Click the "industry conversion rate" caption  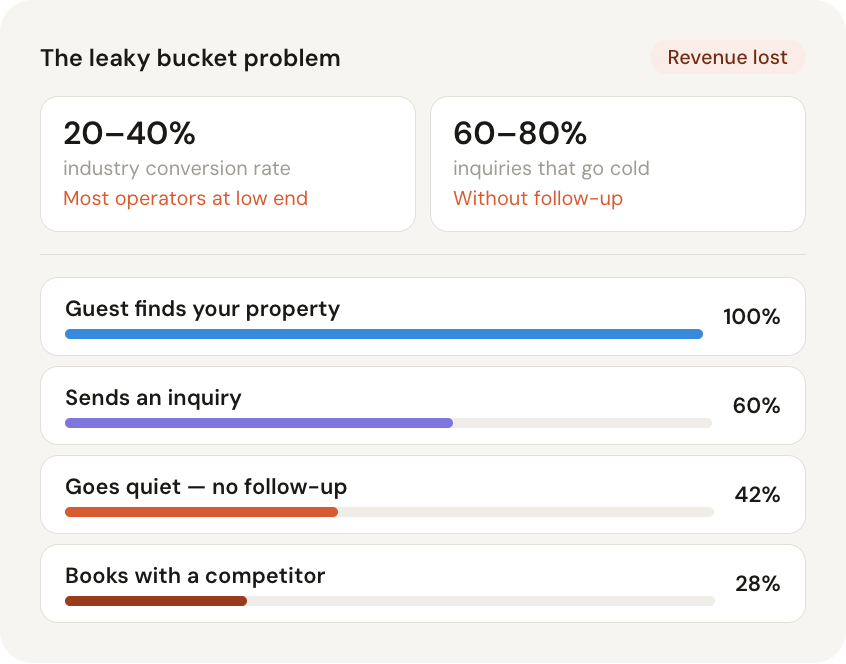pos(176,168)
